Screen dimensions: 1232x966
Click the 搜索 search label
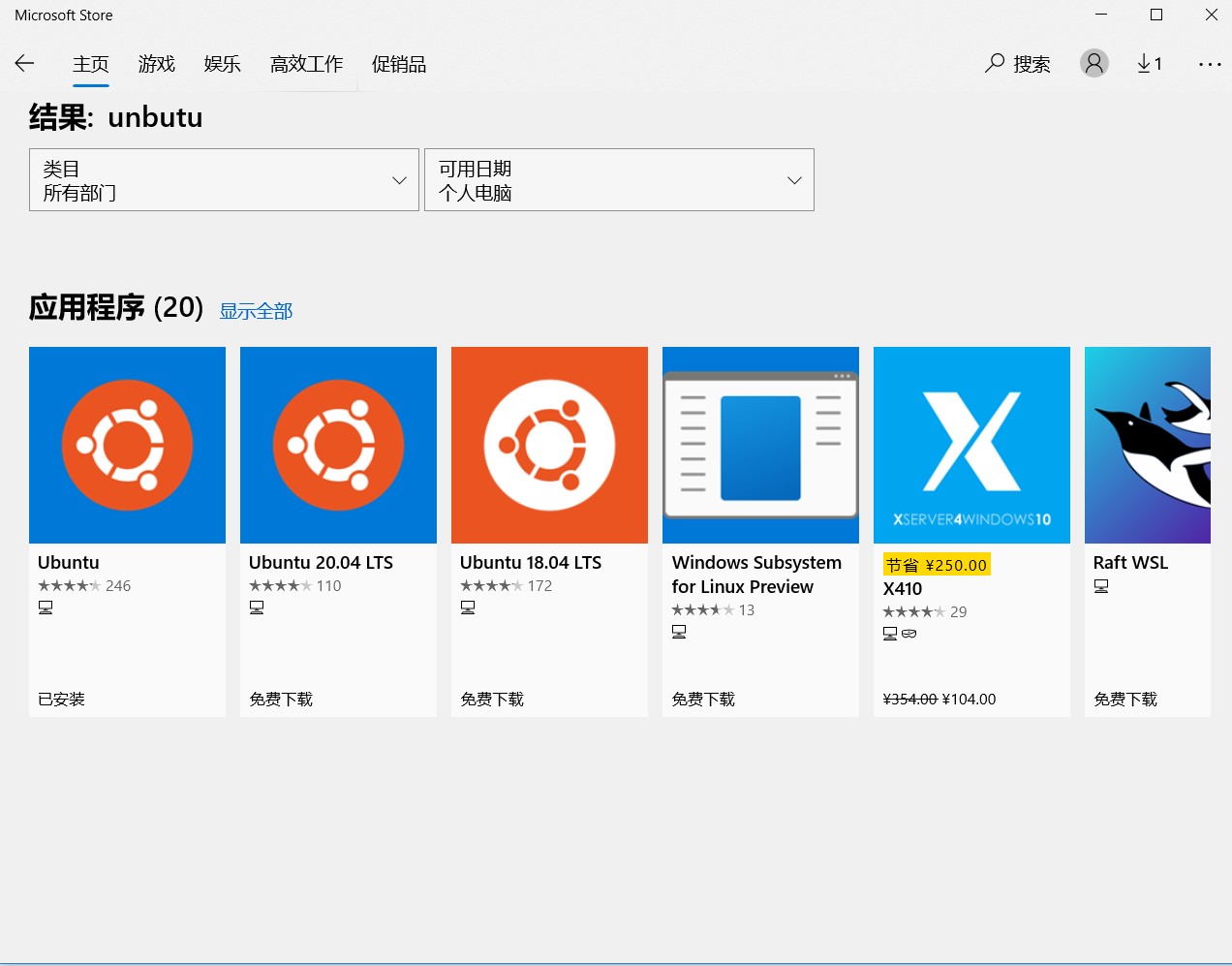pyautogui.click(x=1032, y=64)
